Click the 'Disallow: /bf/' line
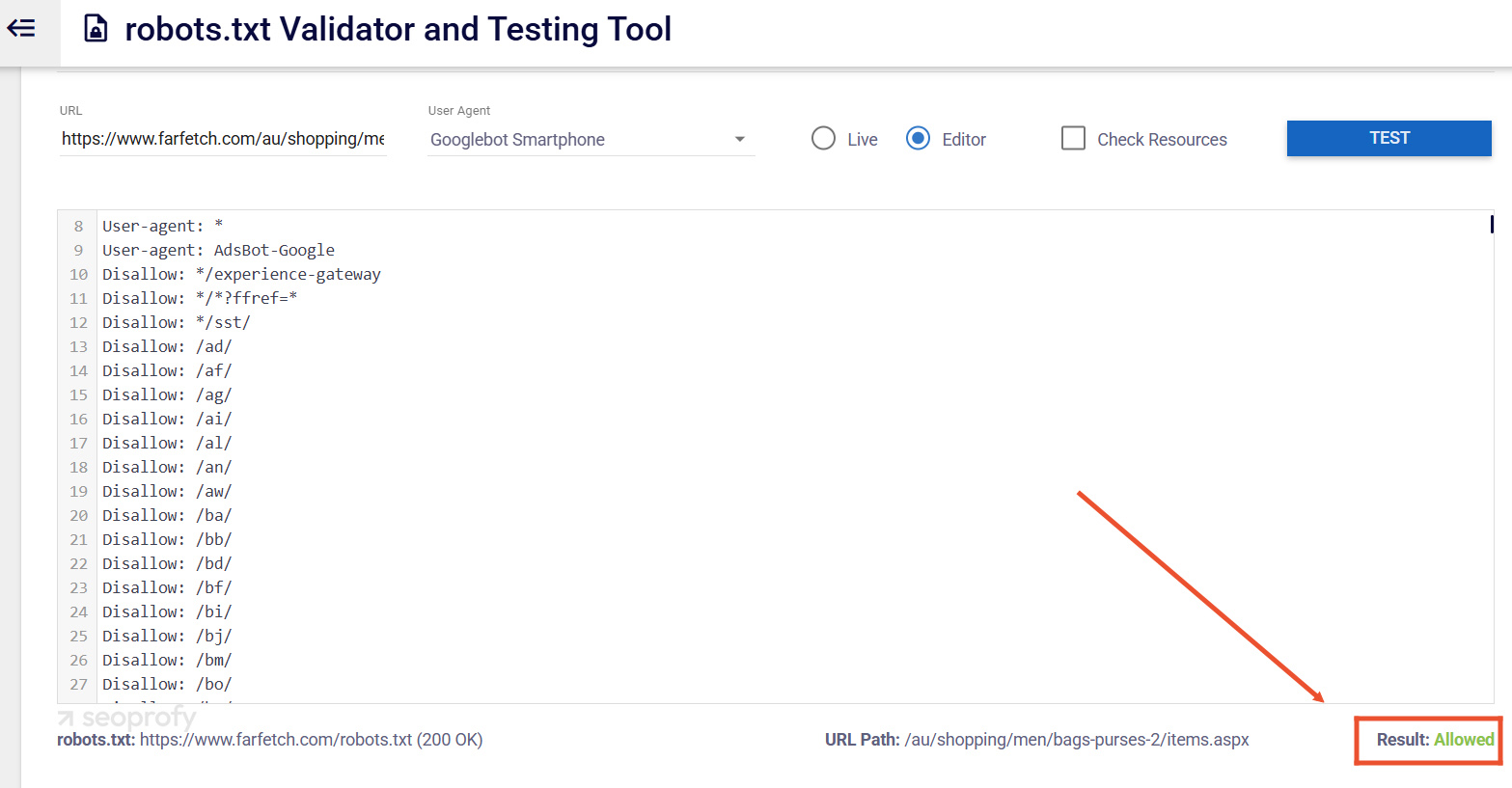 (x=167, y=587)
